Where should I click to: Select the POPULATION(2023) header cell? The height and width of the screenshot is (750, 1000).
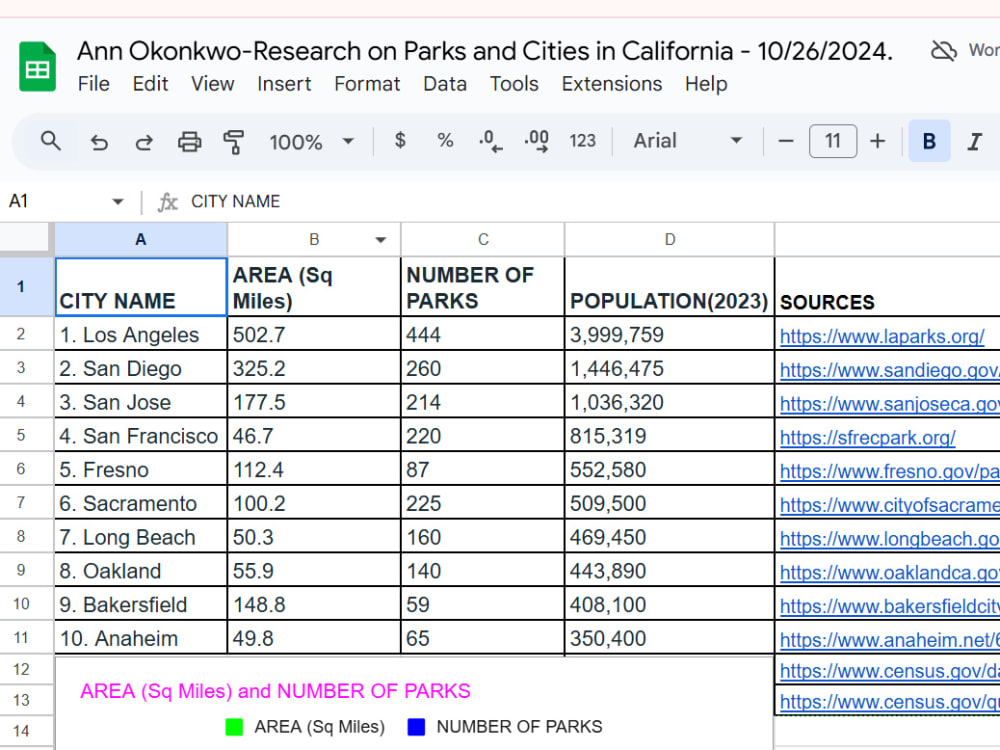tap(670, 287)
